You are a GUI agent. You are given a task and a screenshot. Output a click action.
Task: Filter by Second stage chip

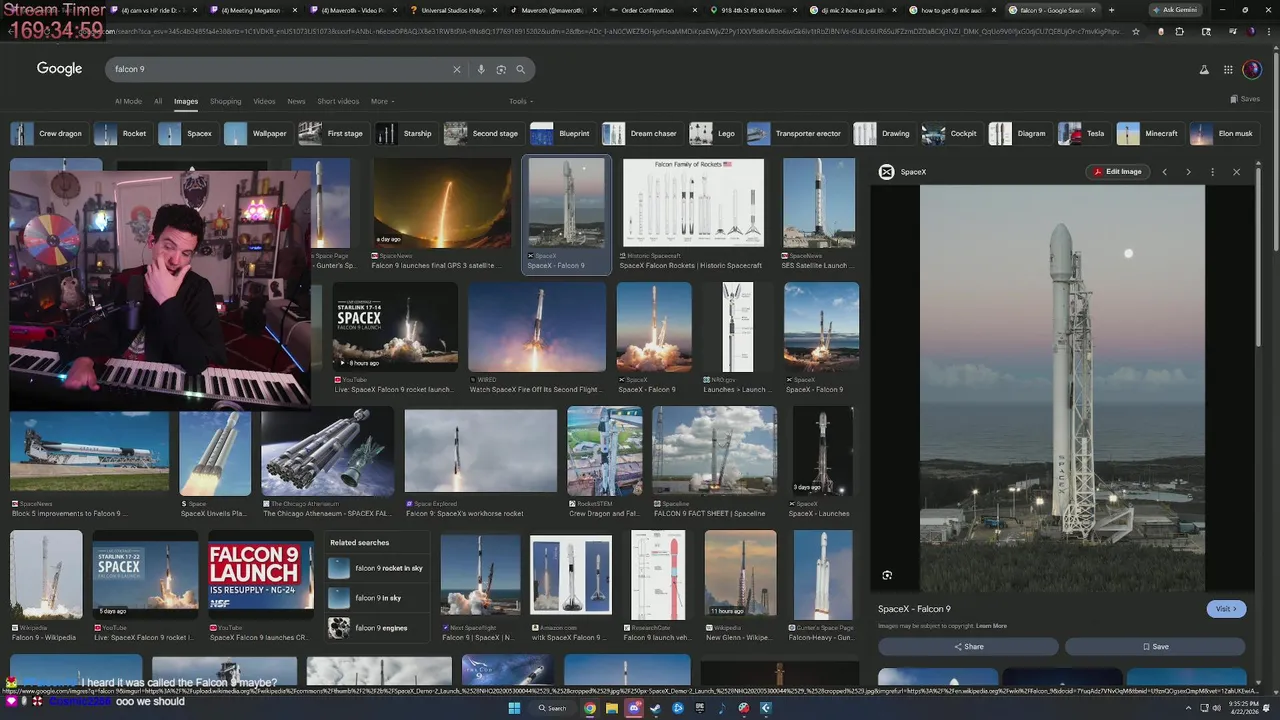coord(483,133)
